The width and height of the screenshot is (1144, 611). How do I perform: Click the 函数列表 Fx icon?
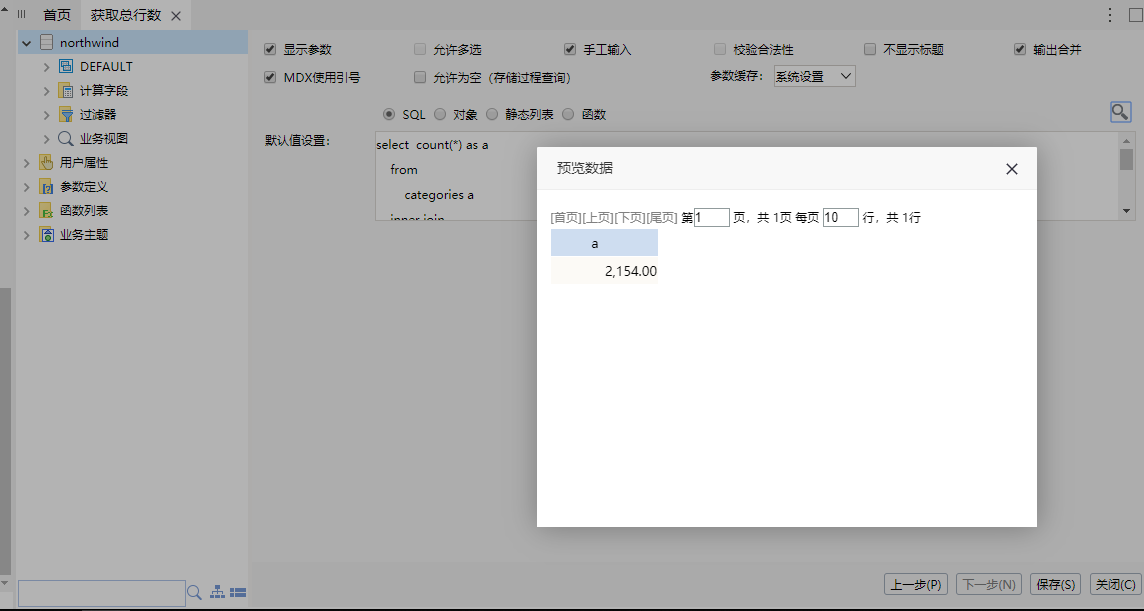[47, 211]
